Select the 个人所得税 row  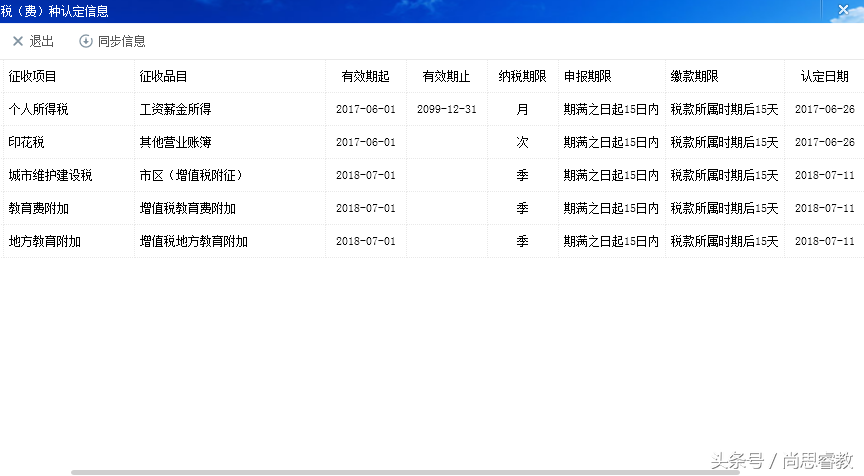tap(39, 109)
